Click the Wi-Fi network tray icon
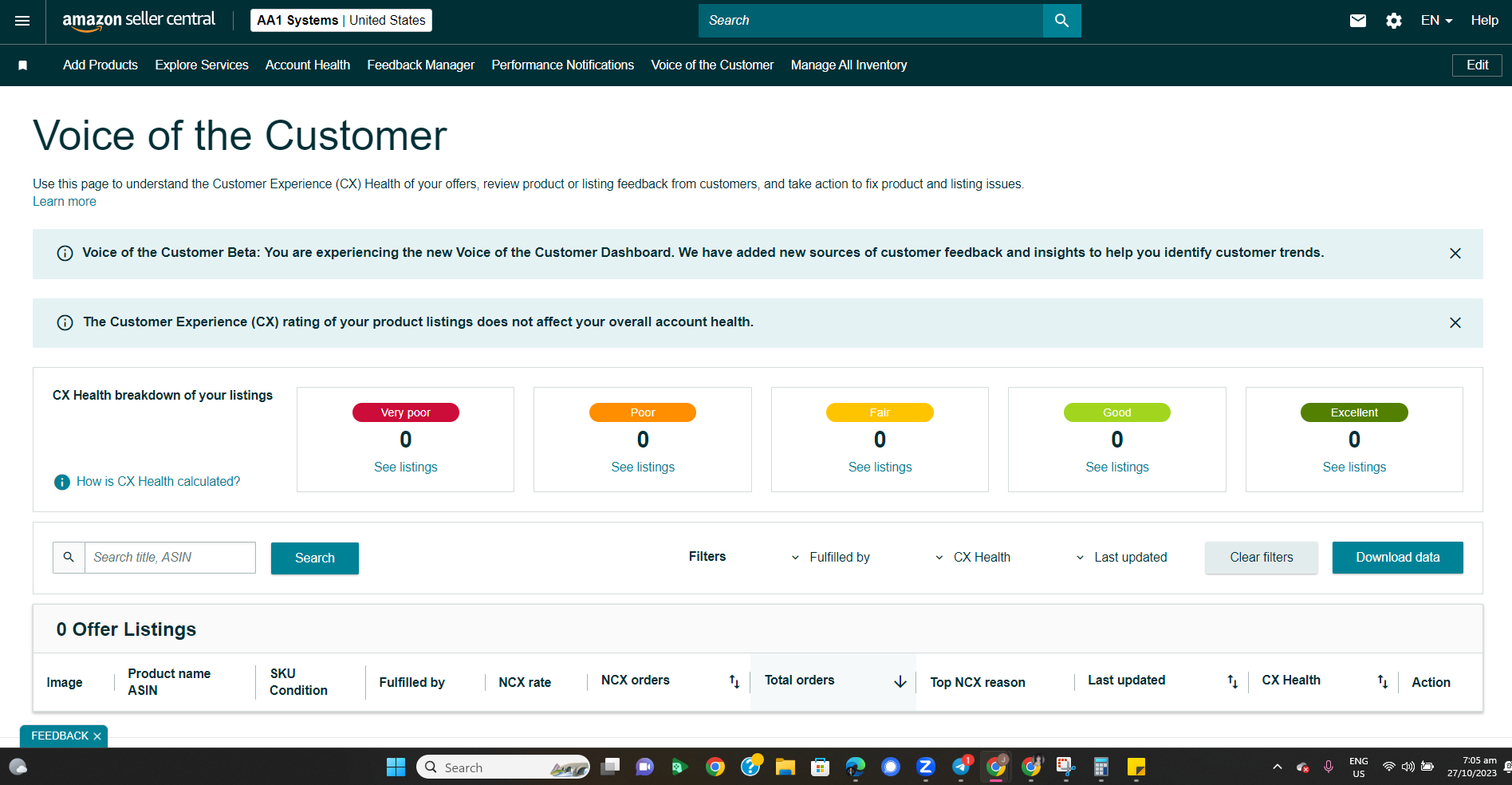1512x785 pixels. [x=1389, y=767]
